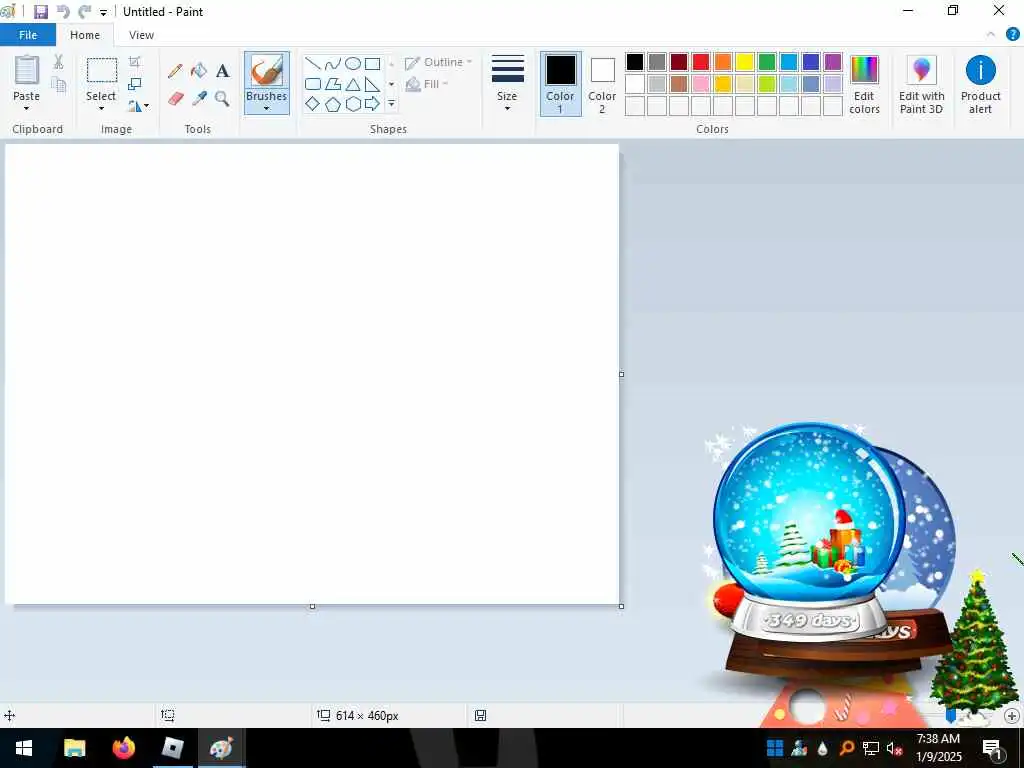The image size is (1024, 768).
Task: Open Firefox from the taskbar
Action: [x=123, y=748]
